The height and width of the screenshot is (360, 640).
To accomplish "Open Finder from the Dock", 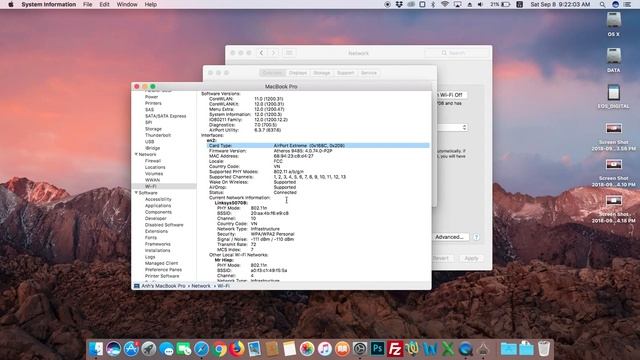I will tap(96, 349).
